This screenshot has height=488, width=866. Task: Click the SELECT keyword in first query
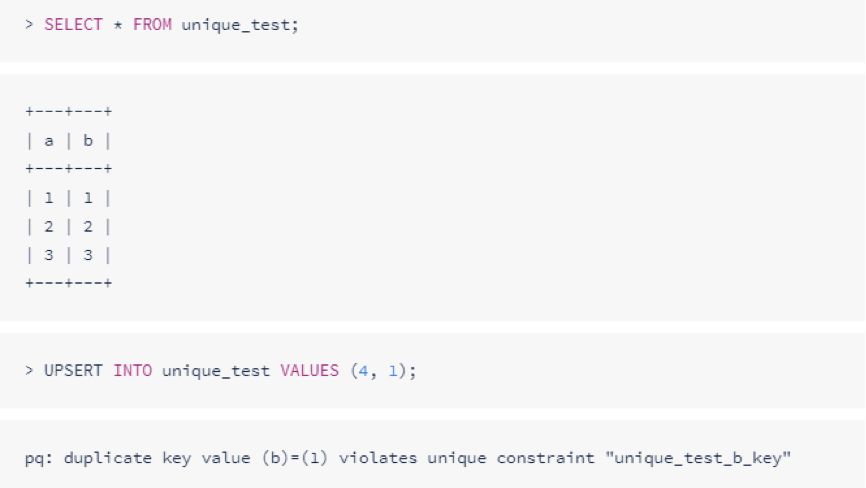click(73, 25)
